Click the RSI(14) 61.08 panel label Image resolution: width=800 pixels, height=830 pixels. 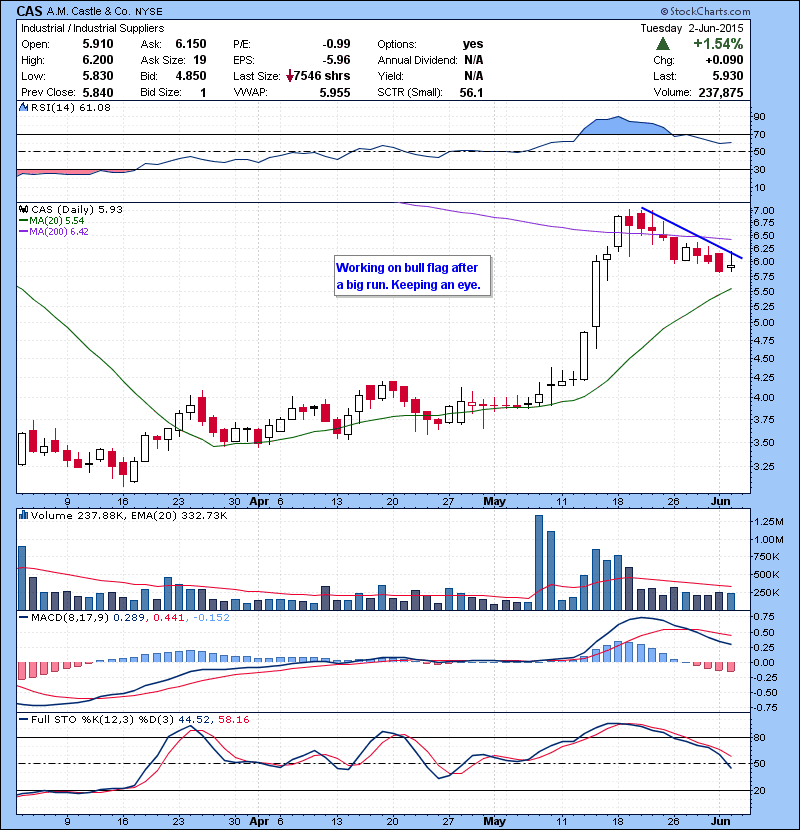tap(71, 107)
